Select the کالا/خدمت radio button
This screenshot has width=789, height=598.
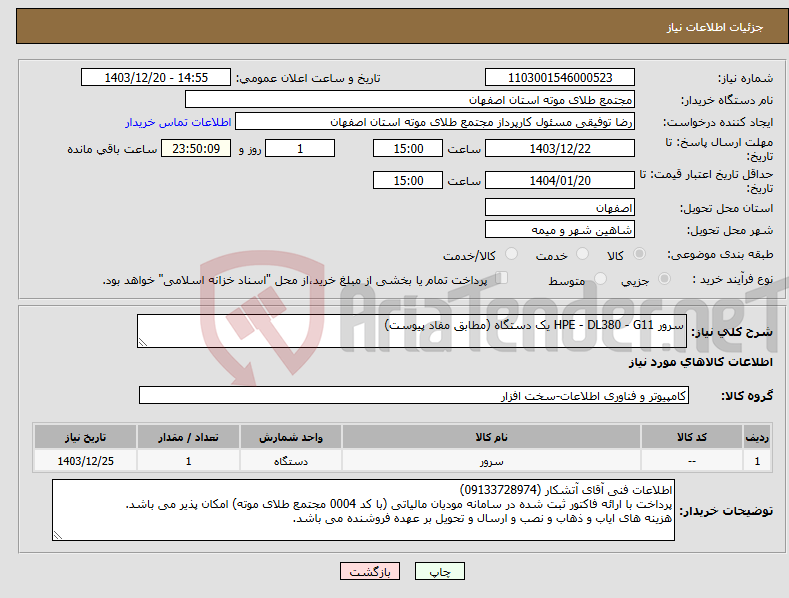[x=511, y=254]
